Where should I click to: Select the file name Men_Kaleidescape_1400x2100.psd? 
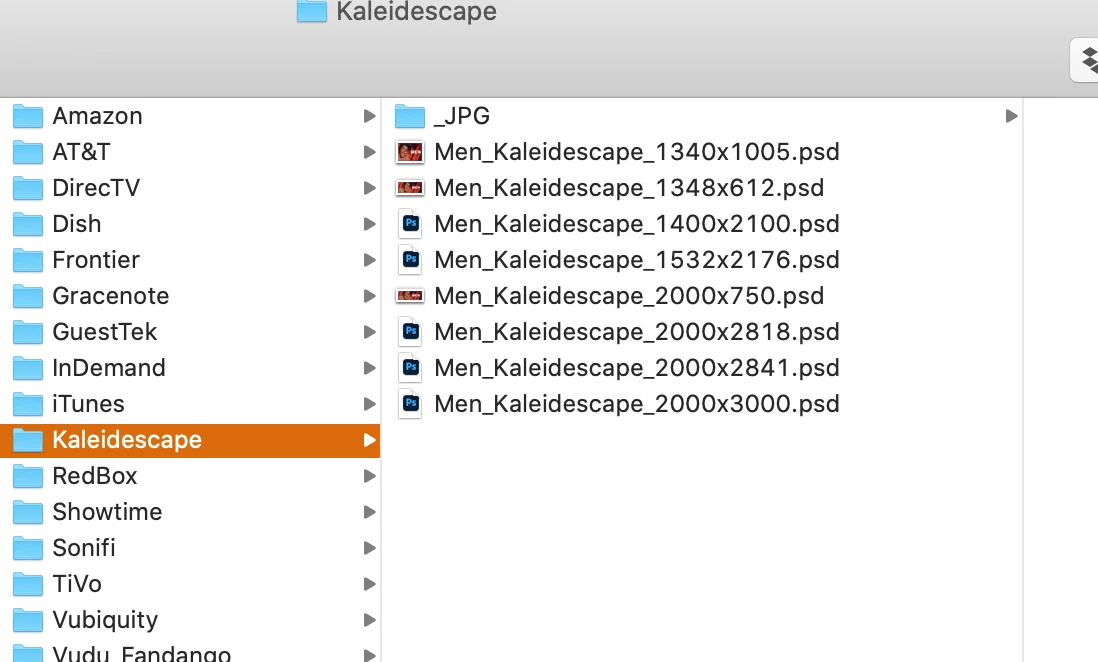click(x=637, y=224)
